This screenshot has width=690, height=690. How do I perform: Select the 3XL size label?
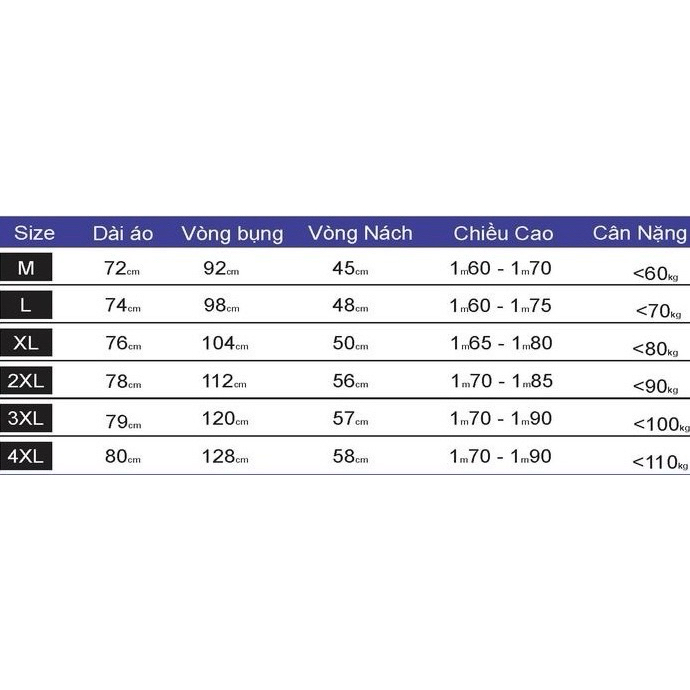pyautogui.click(x=26, y=419)
